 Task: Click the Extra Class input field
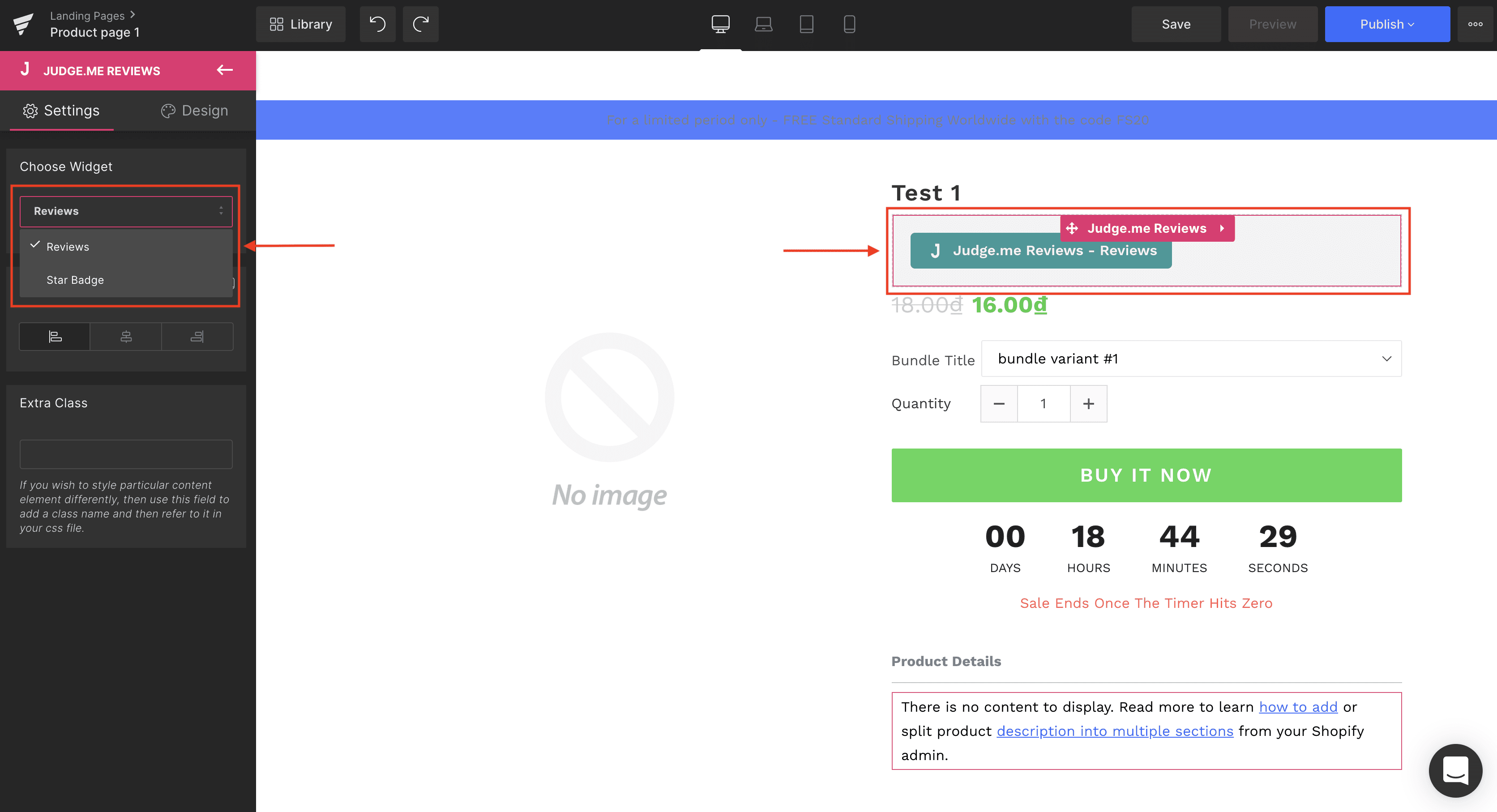(x=126, y=454)
